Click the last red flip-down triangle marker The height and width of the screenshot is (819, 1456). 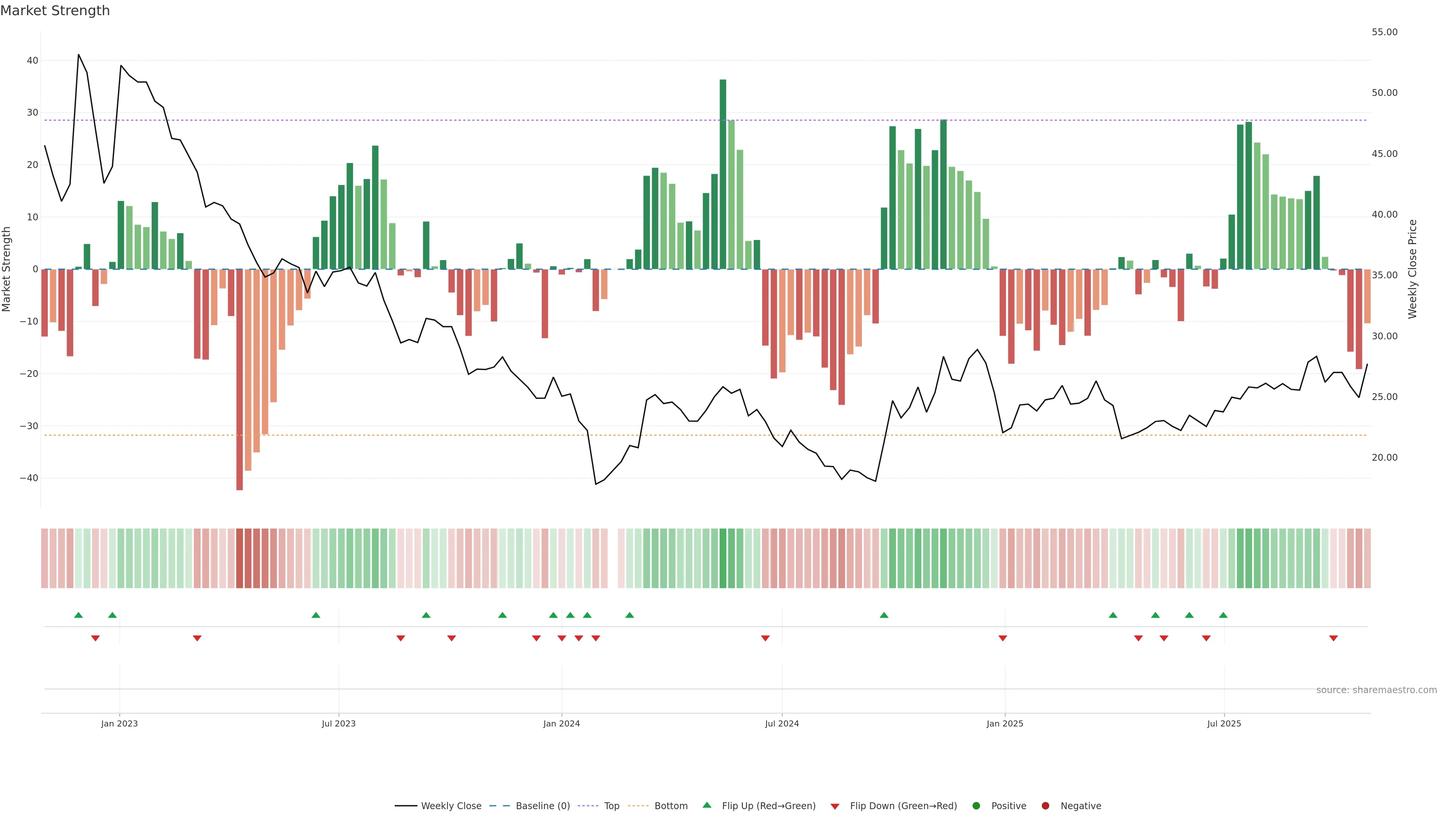tap(1334, 638)
